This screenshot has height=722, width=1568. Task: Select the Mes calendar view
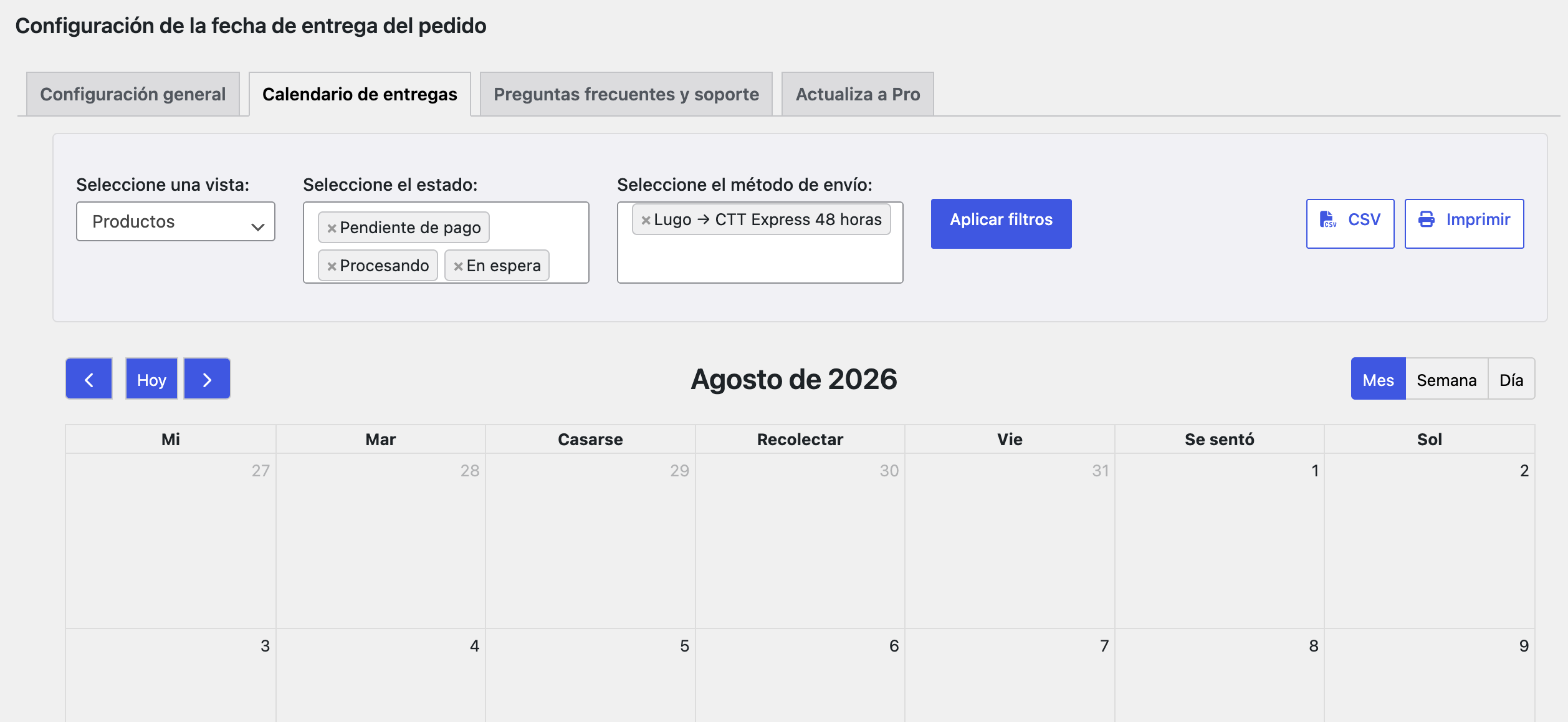coord(1378,379)
